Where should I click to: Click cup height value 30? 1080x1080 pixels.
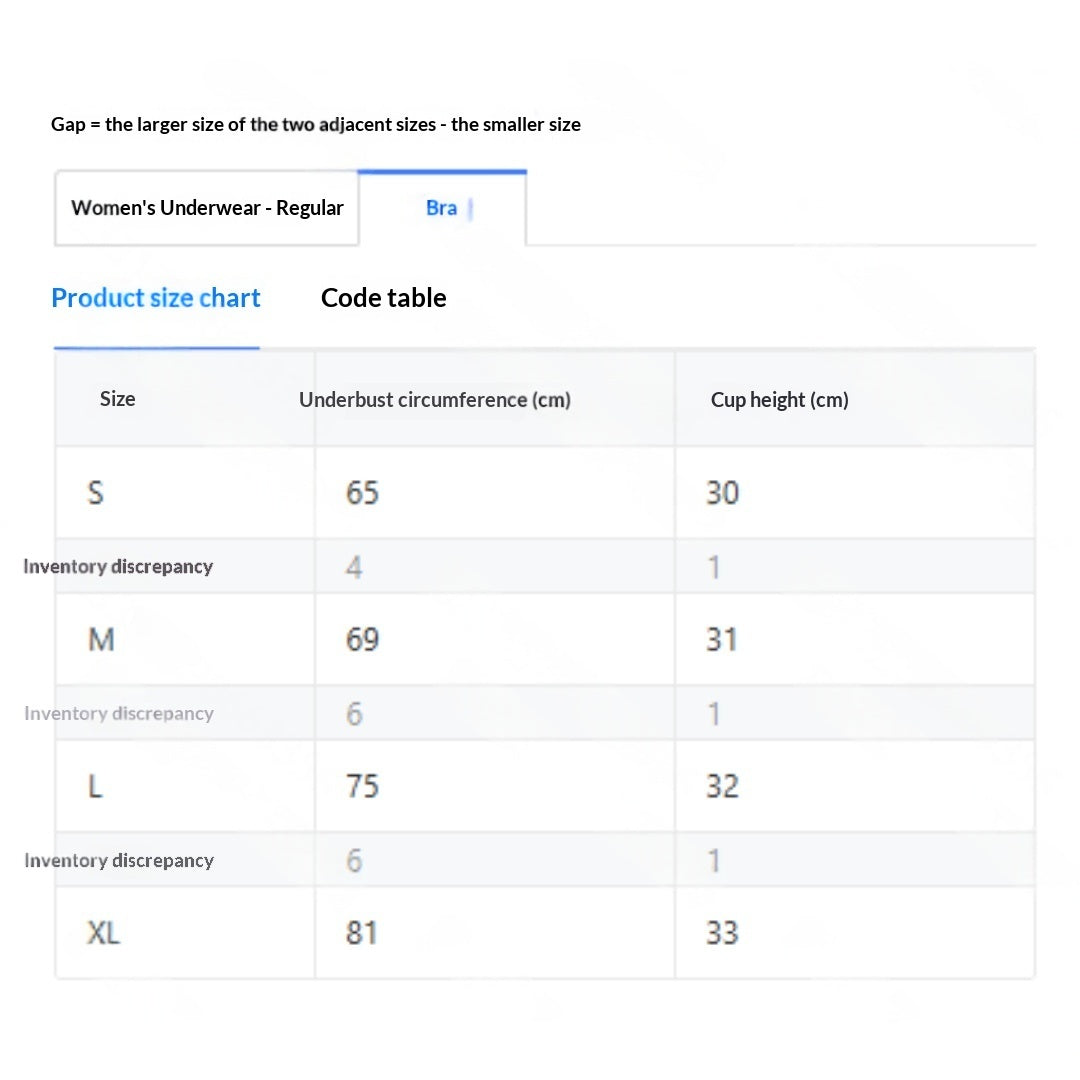(x=723, y=492)
